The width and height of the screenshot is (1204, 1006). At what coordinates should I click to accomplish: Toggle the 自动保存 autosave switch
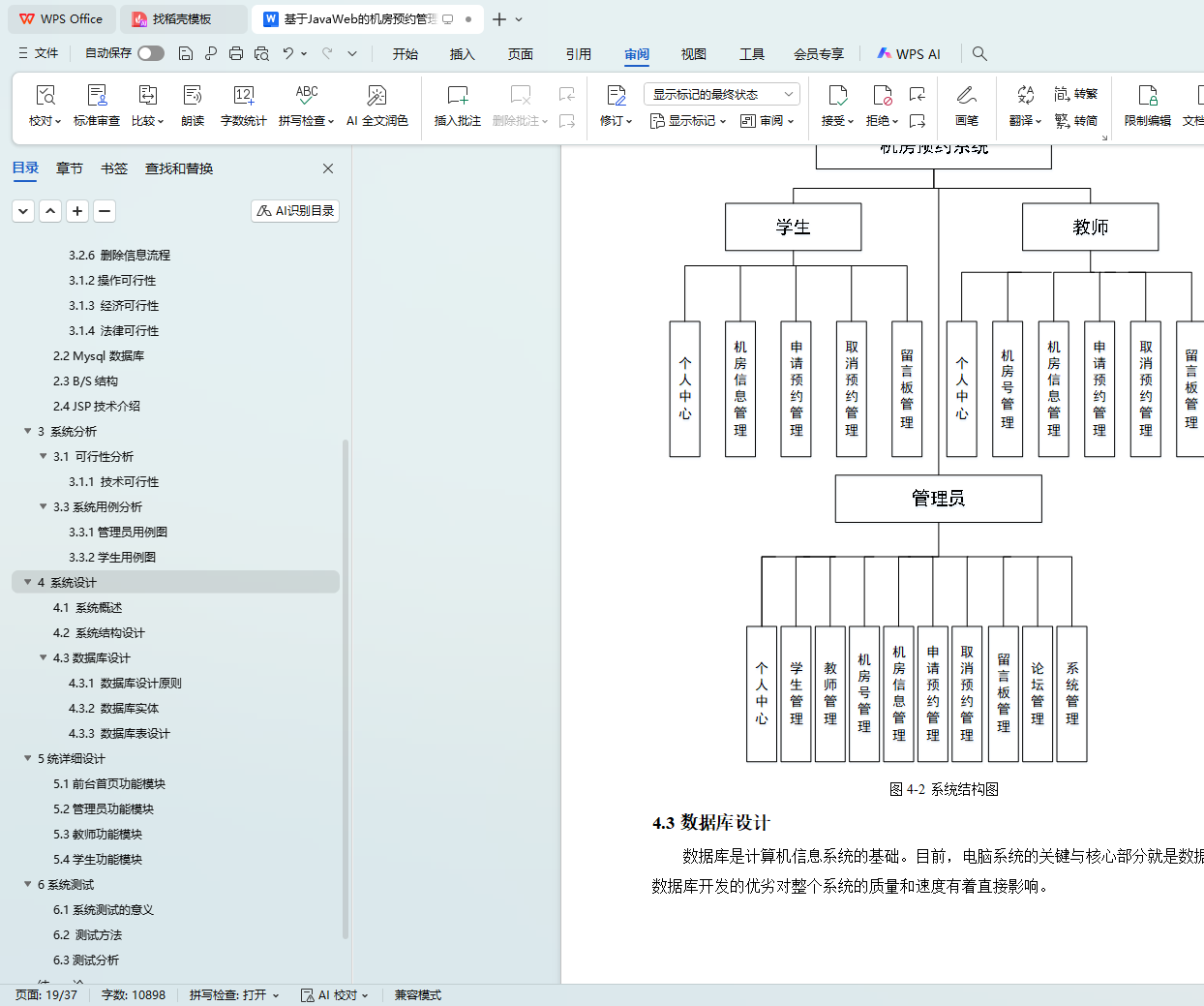click(x=151, y=53)
